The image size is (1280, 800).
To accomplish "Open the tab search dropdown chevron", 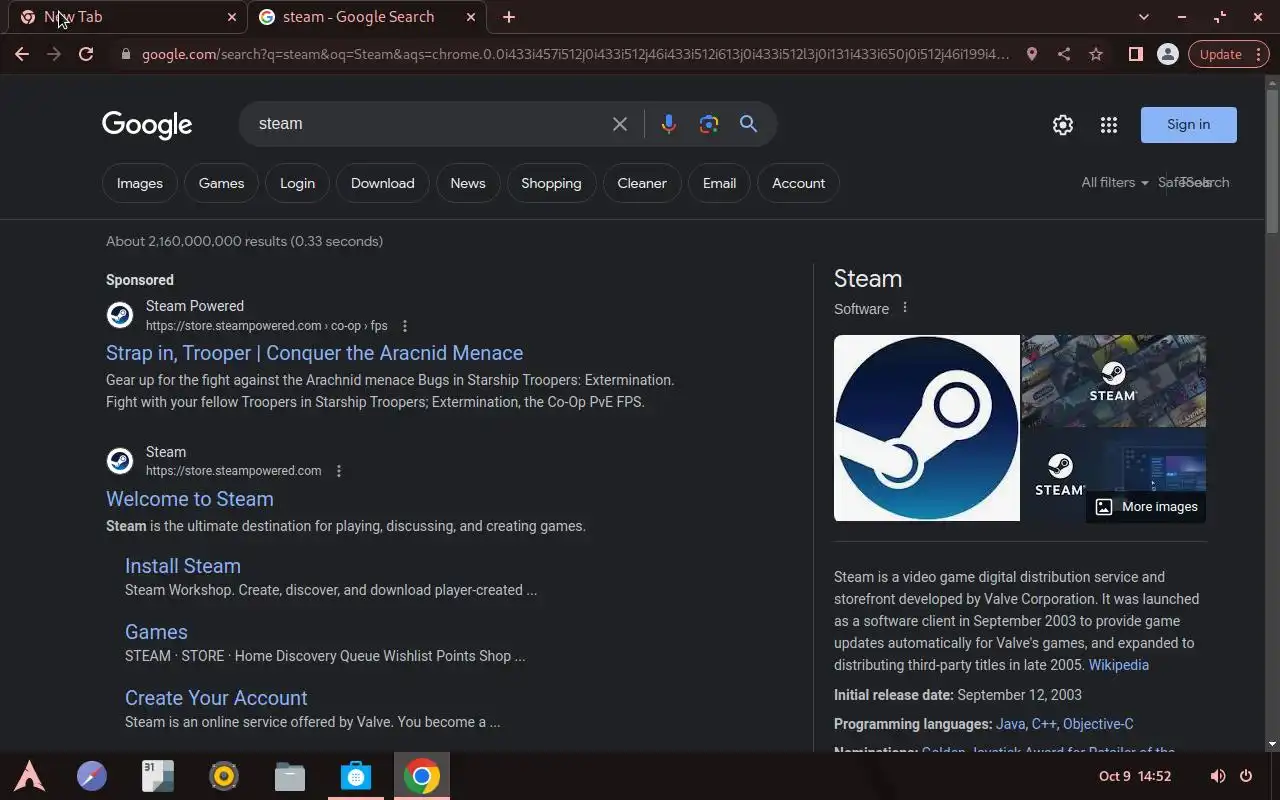I will pyautogui.click(x=1144, y=17).
